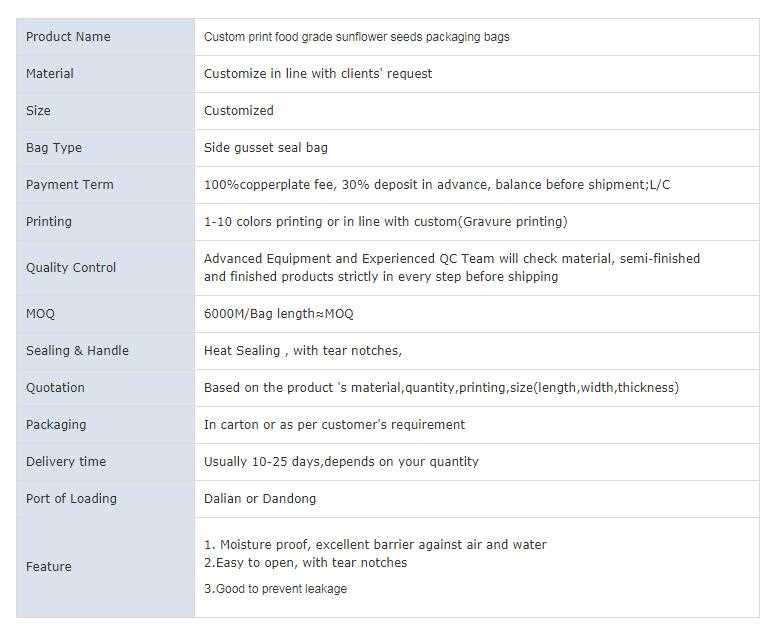The image size is (772, 625).
Task: Click the Quality Control label
Action: click(71, 268)
